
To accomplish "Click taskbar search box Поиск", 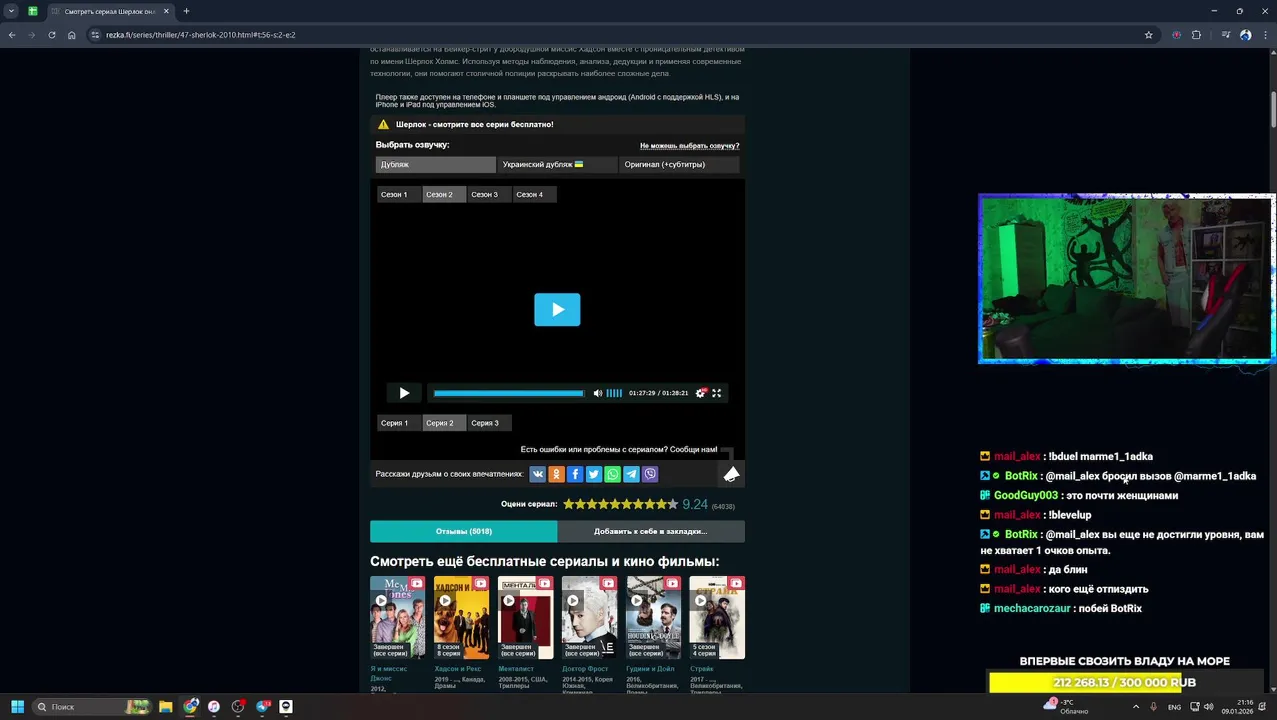I will coord(91,707).
